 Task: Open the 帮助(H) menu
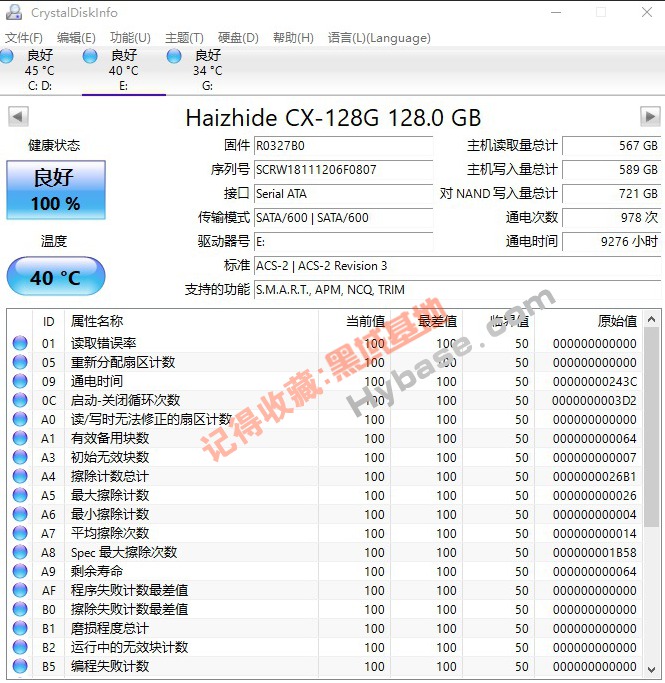coord(293,38)
